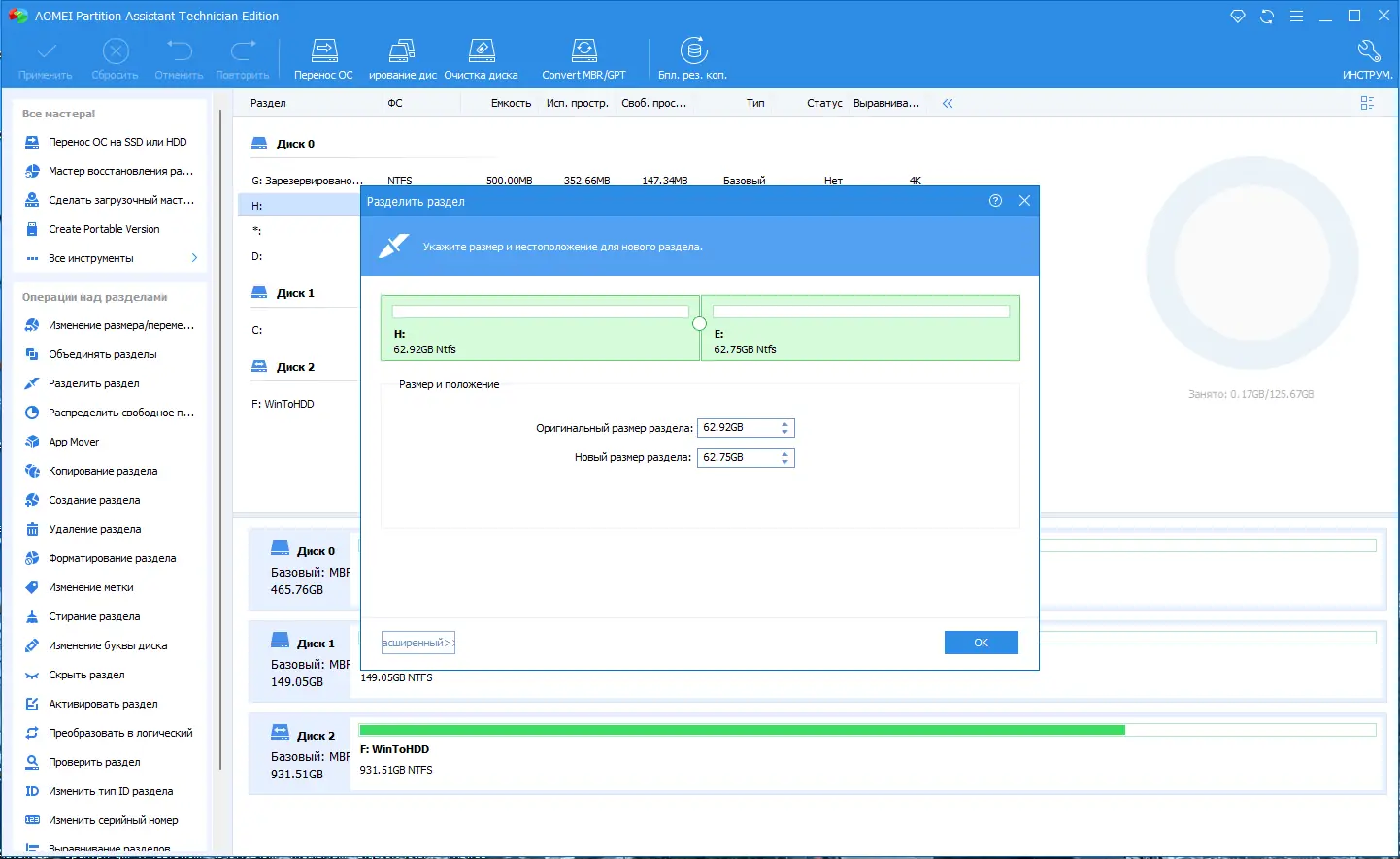The image size is (1400, 859).
Task: Click the E: 62.75GB partition block
Action: [x=860, y=328]
